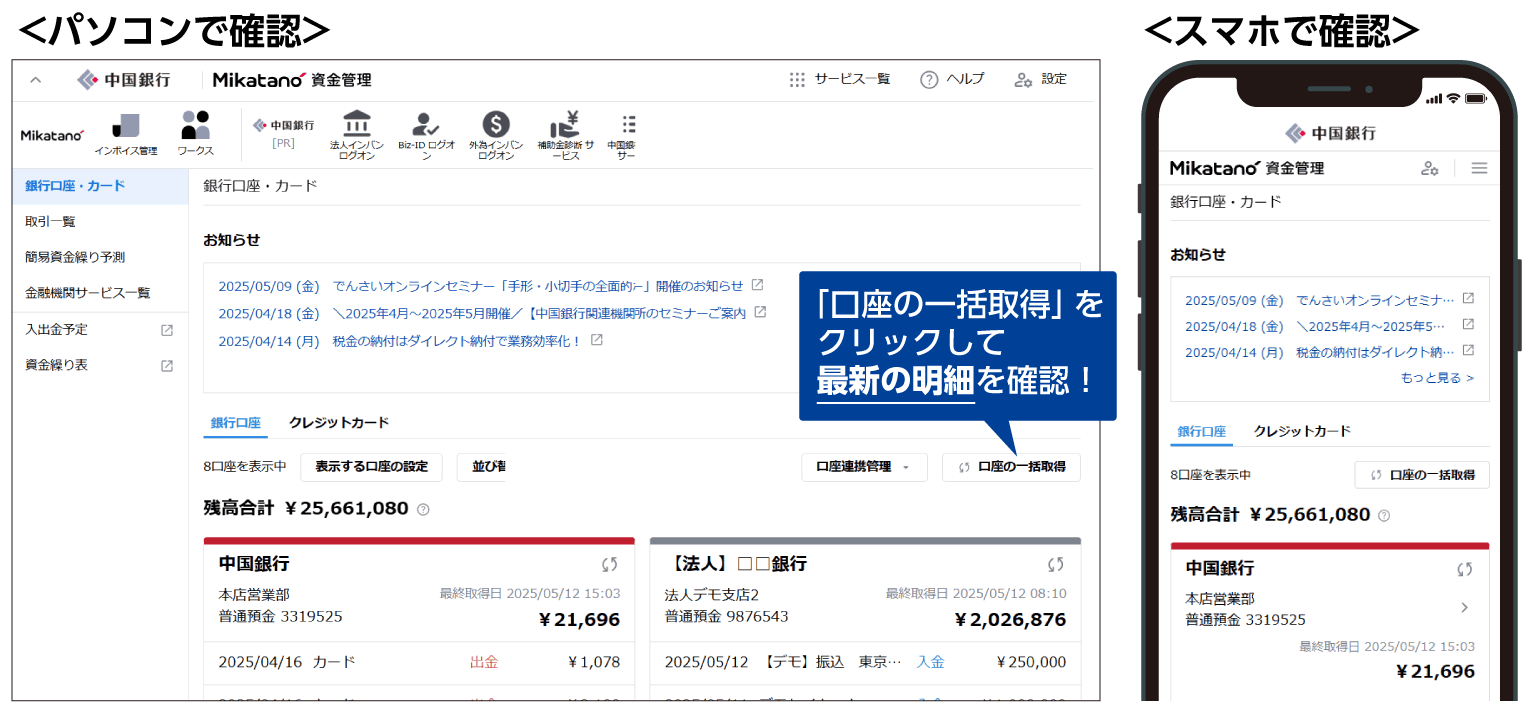Screen dimensions: 1534x720
Task: Expand 中国銀行 account chevron on smartphone
Action: 1464,607
